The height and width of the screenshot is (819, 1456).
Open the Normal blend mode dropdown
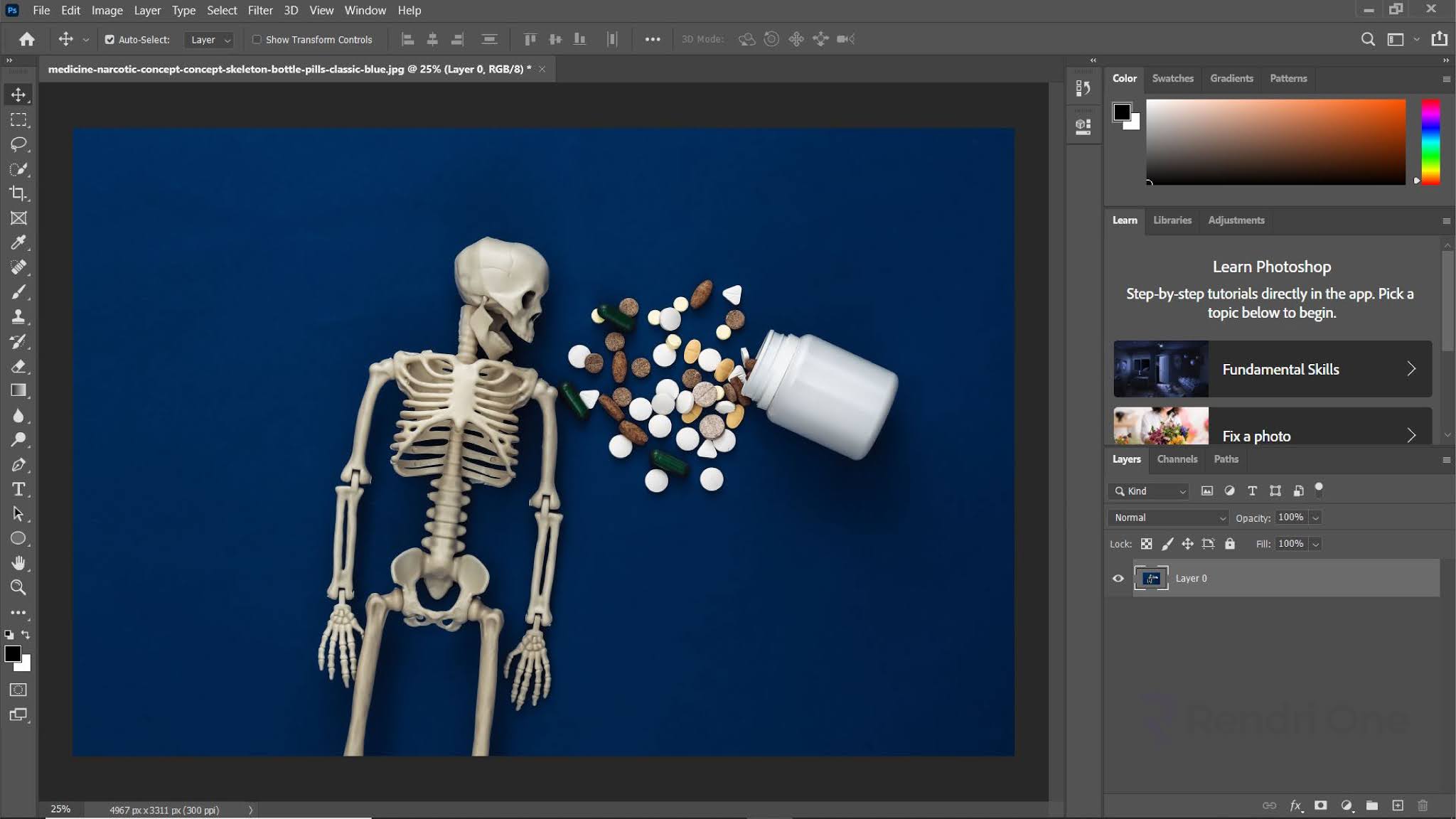[x=1168, y=518]
